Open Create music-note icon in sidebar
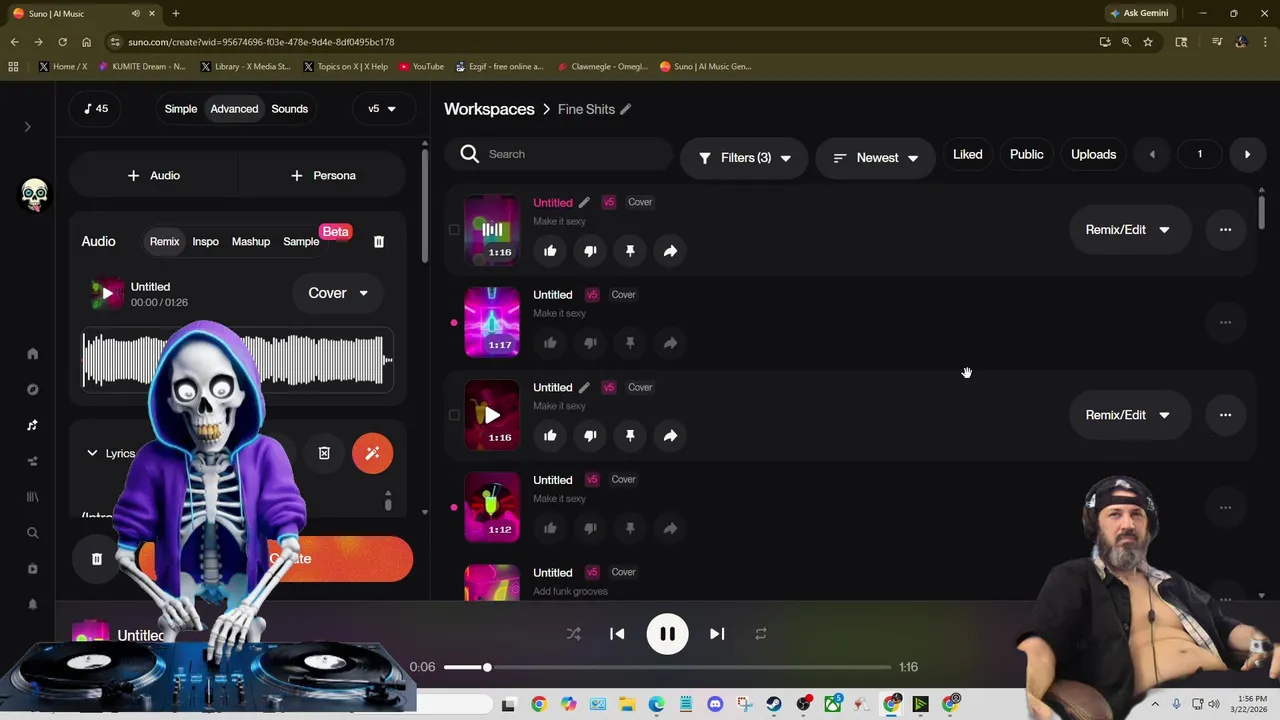 (x=32, y=425)
